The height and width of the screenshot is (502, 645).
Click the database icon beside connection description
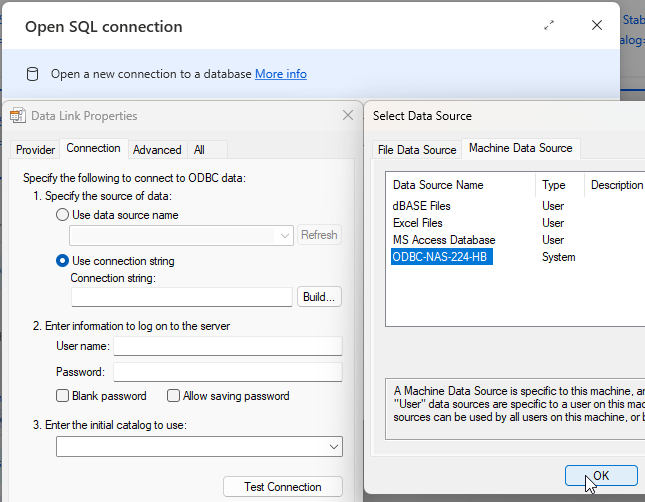tap(32, 74)
